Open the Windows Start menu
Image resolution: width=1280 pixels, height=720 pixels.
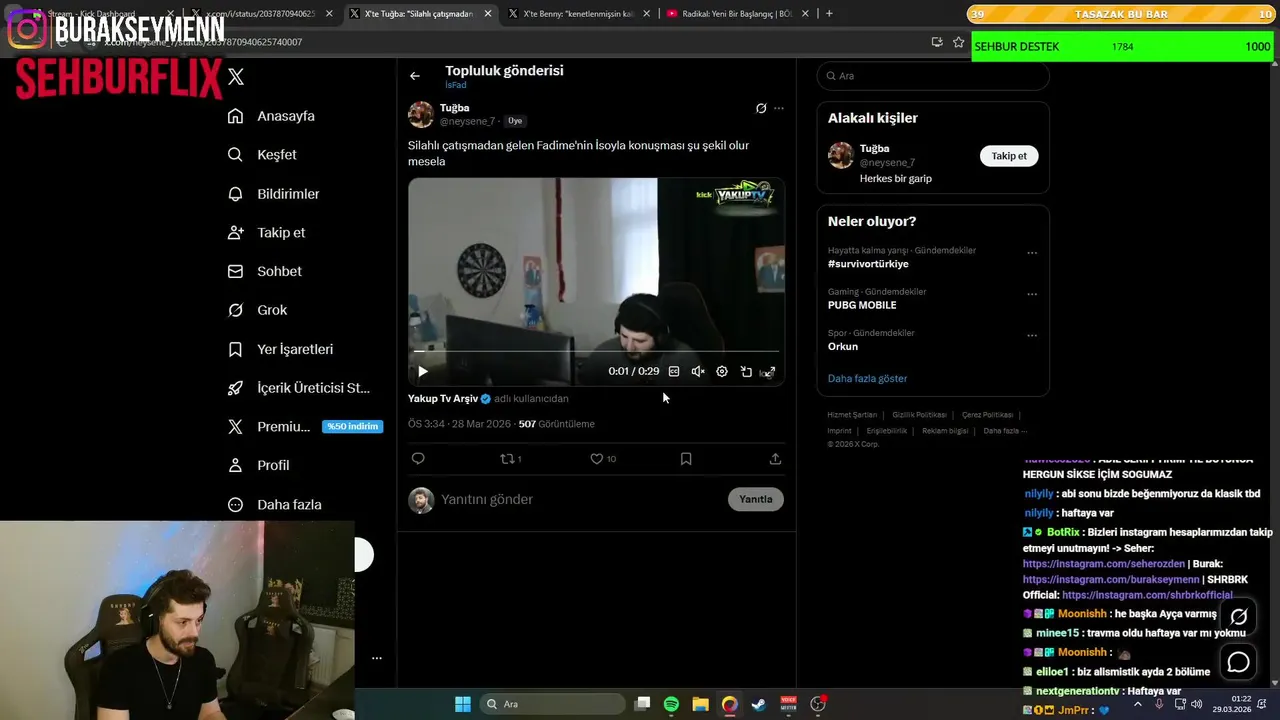coord(463,704)
